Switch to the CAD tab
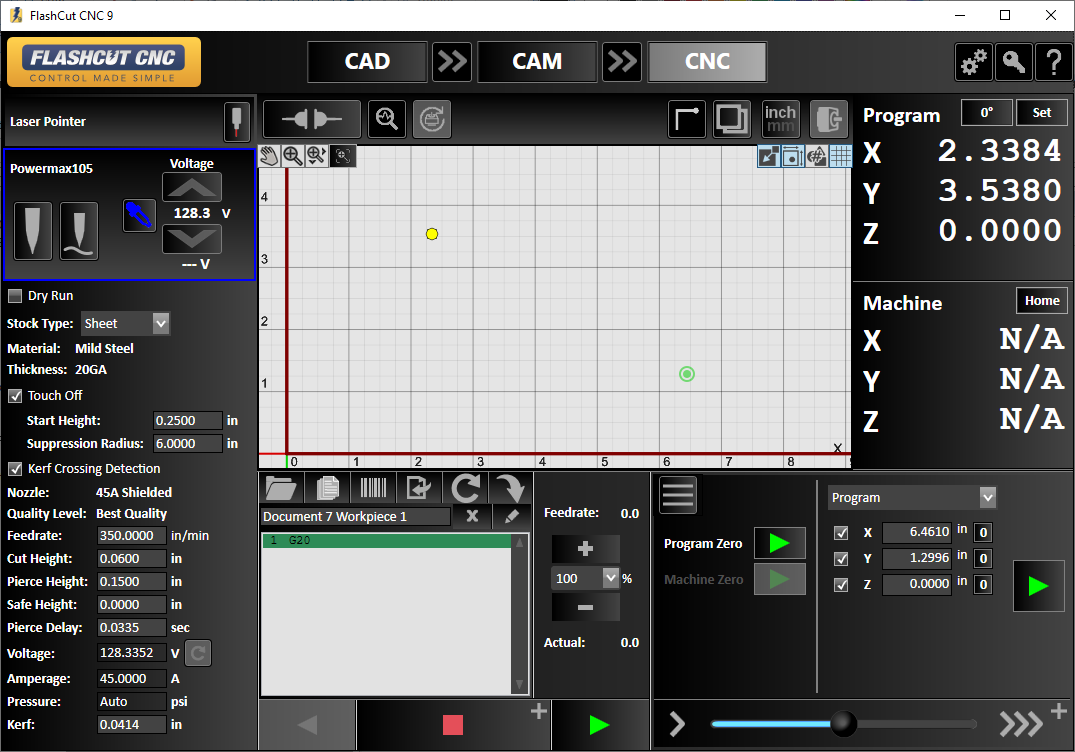This screenshot has height=752, width=1075. (x=367, y=61)
